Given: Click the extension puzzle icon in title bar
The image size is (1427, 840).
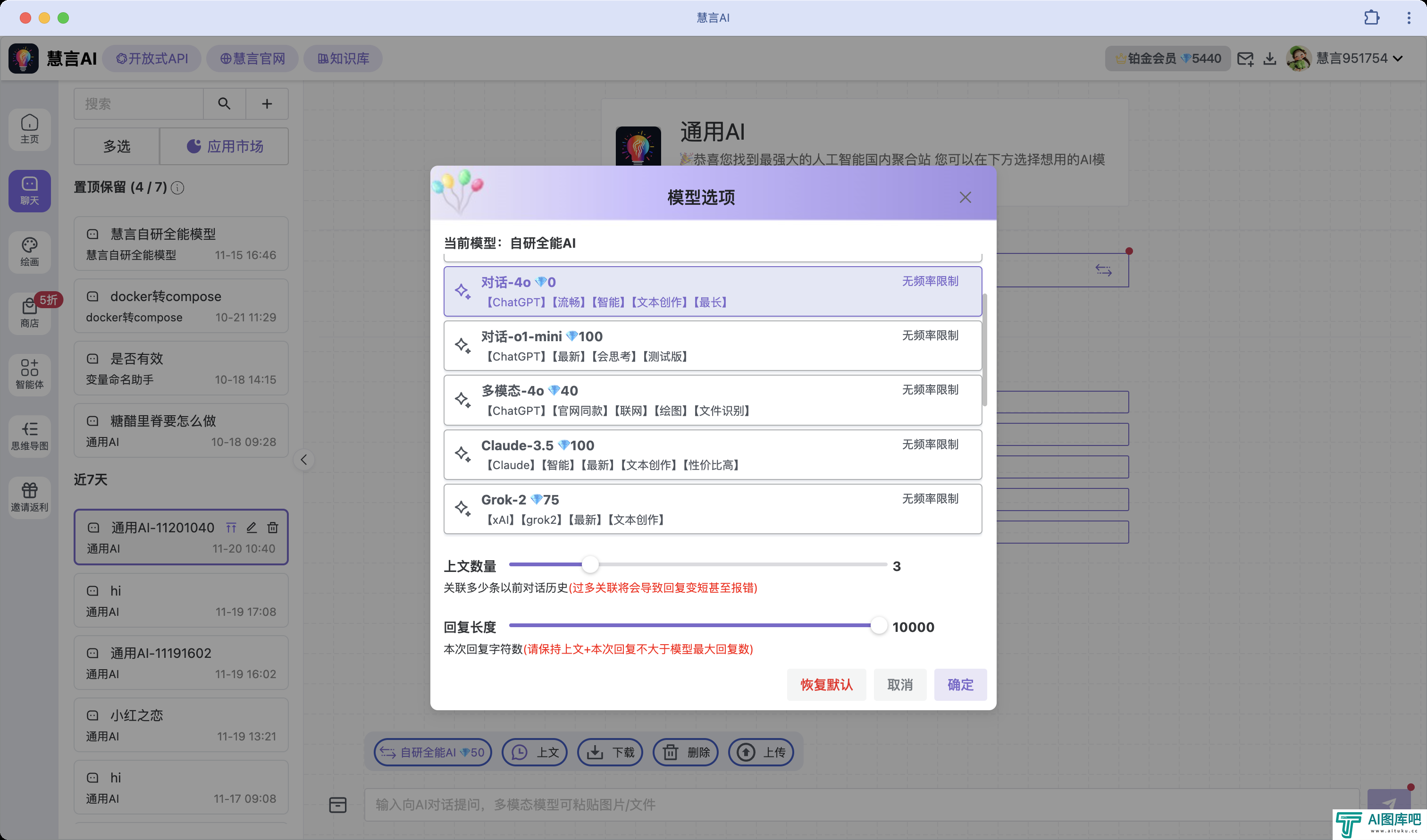Looking at the screenshot, I should point(1371,17).
